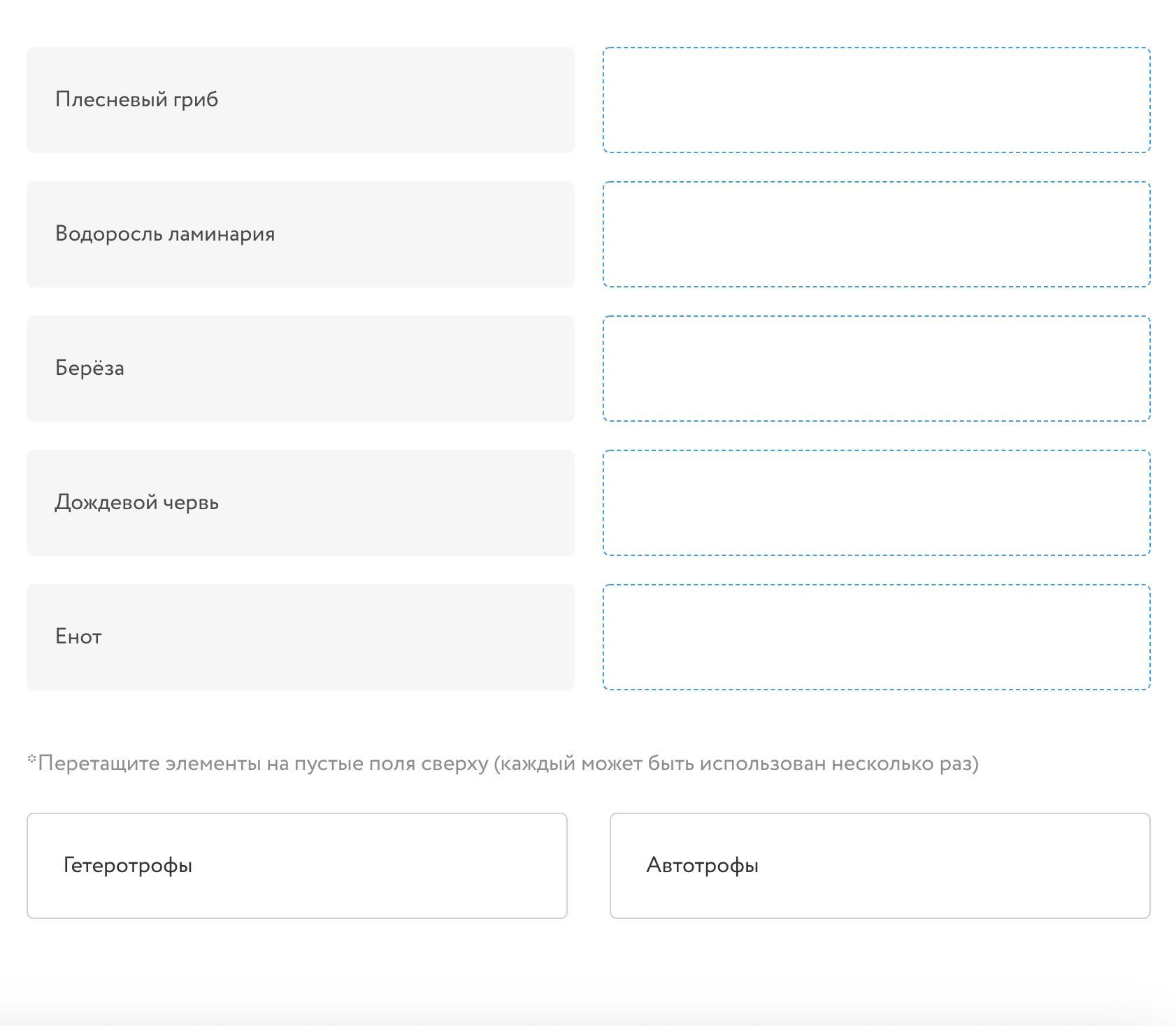Click the empty field beside Плесневый гриб
The image size is (1176, 1026).
click(876, 100)
